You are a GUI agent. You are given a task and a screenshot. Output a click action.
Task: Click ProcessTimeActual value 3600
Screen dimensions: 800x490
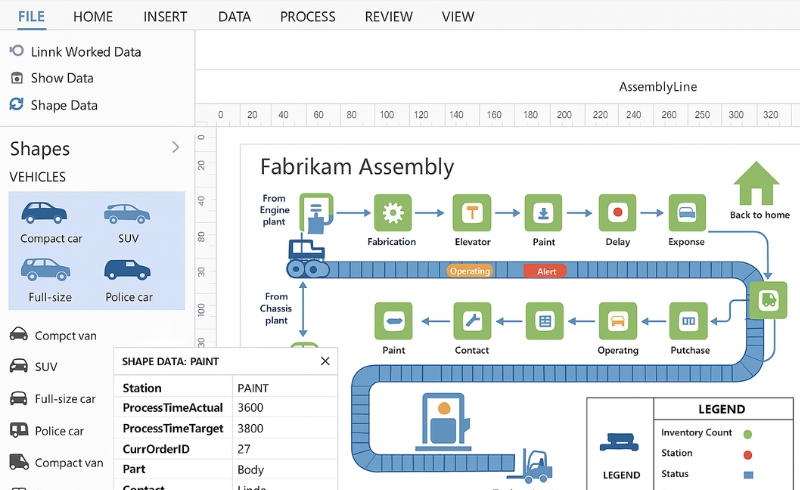(x=250, y=408)
